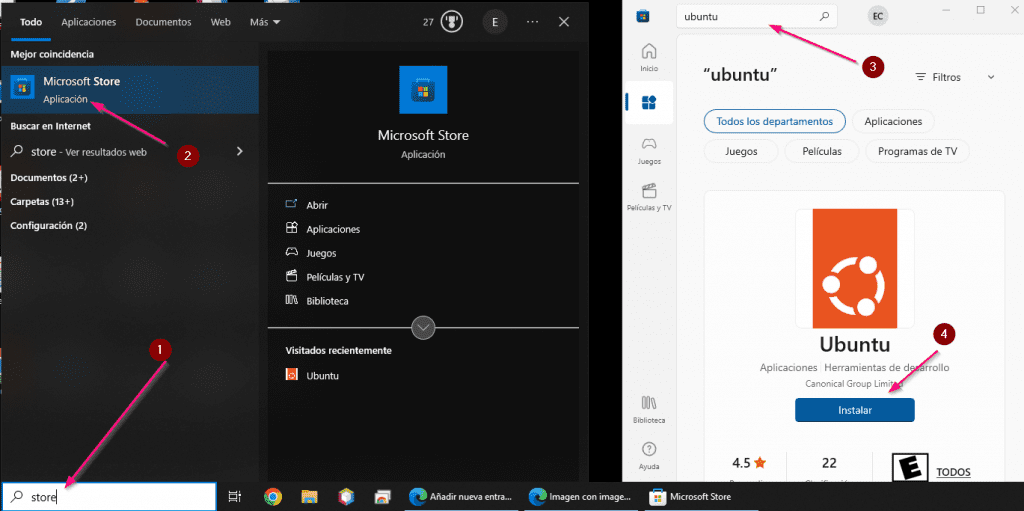The height and width of the screenshot is (511, 1024).
Task: Click the taskbar icon left of the Añadir nueva entrada Edge button
Action: coord(382,497)
